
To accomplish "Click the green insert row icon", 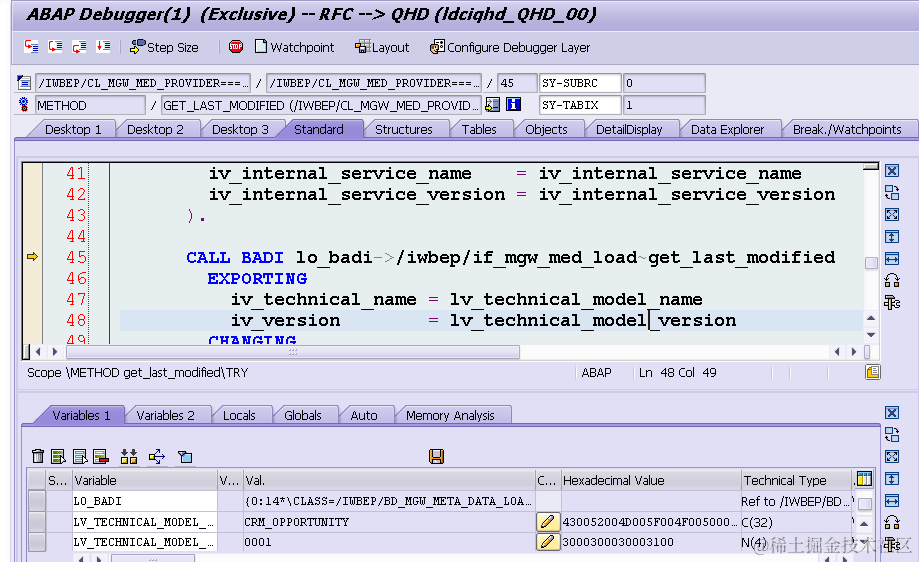I will coord(58,456).
